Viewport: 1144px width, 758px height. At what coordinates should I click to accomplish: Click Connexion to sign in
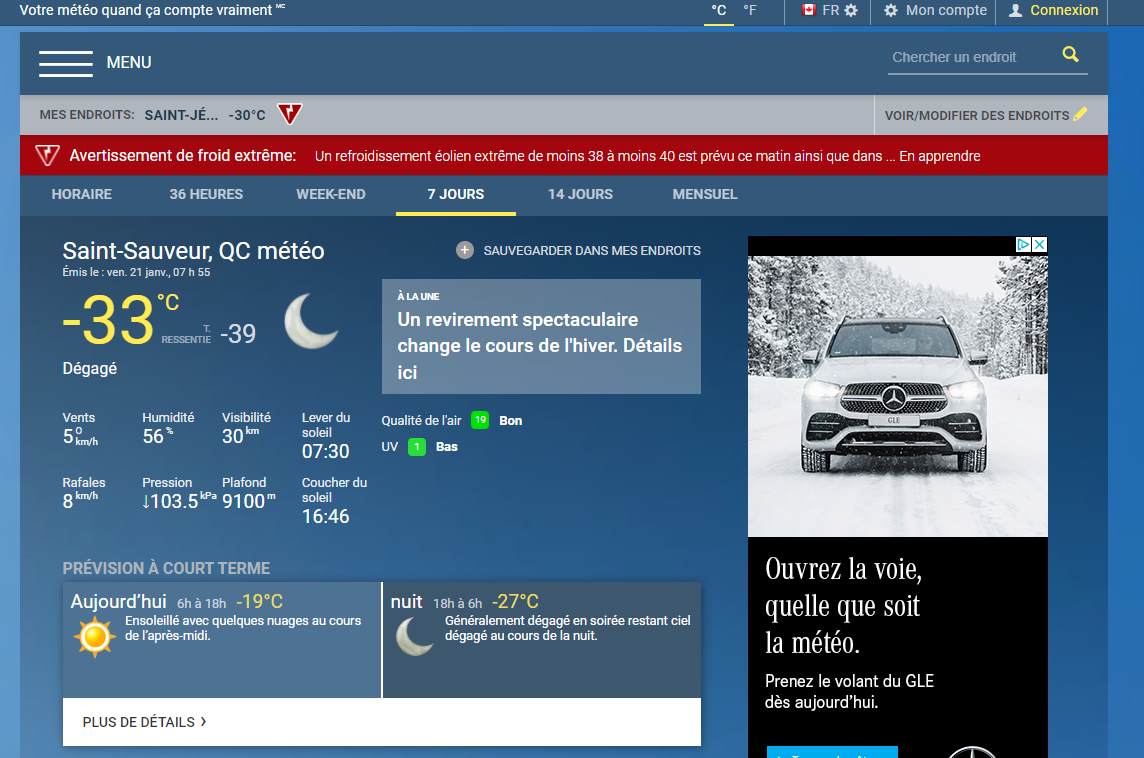pyautogui.click(x=1064, y=10)
